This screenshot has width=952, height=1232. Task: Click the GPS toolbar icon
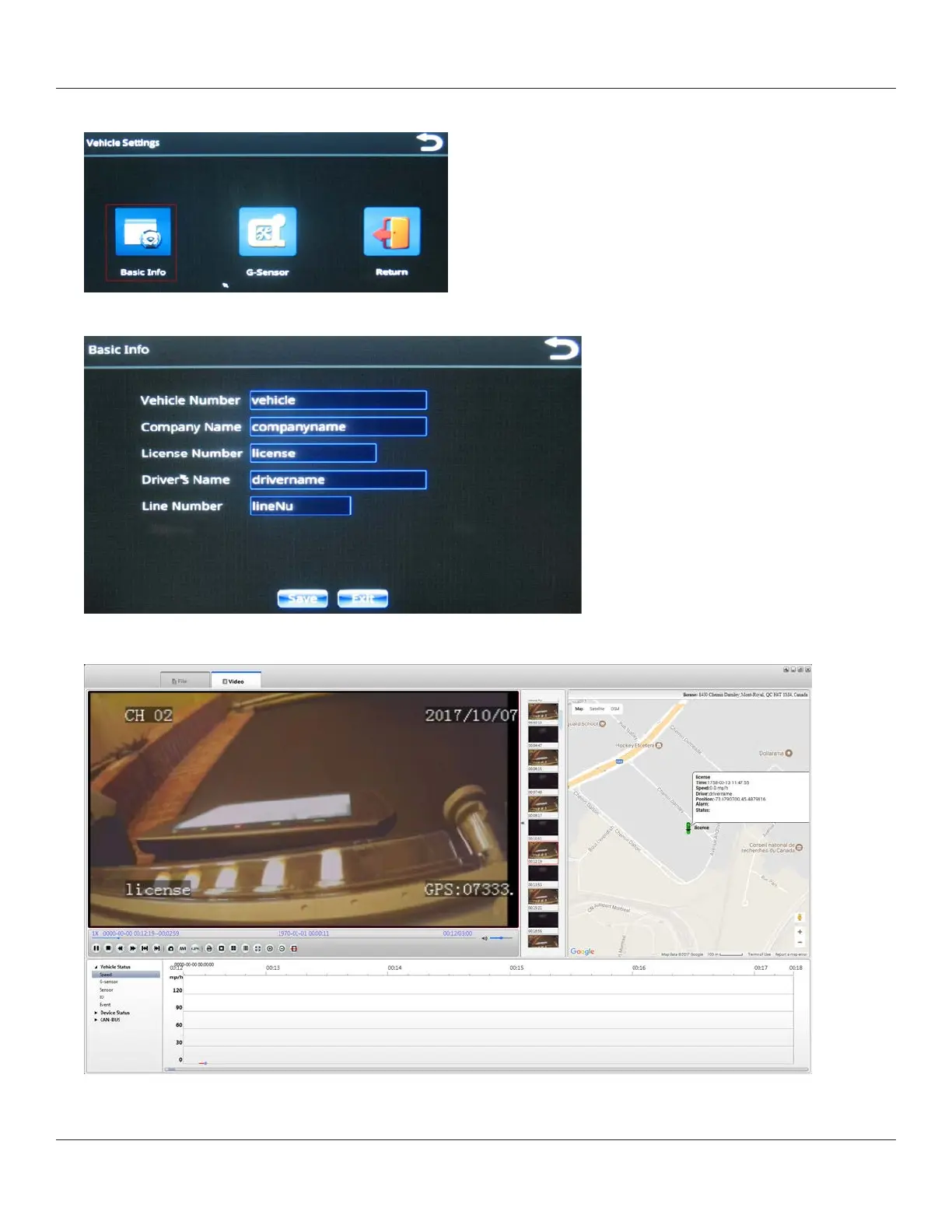(x=195, y=948)
